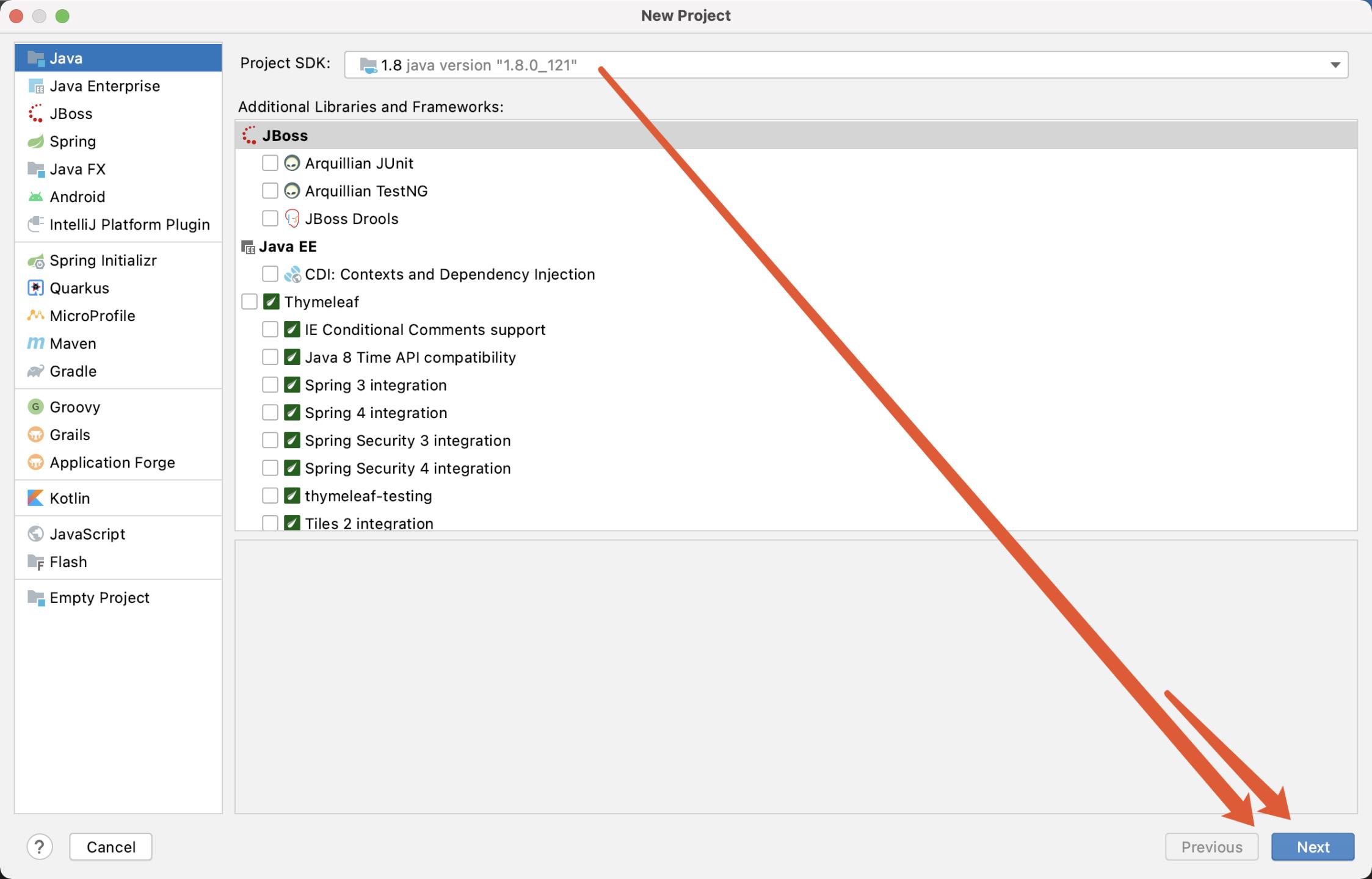
Task: Click the Previous button
Action: (1211, 847)
